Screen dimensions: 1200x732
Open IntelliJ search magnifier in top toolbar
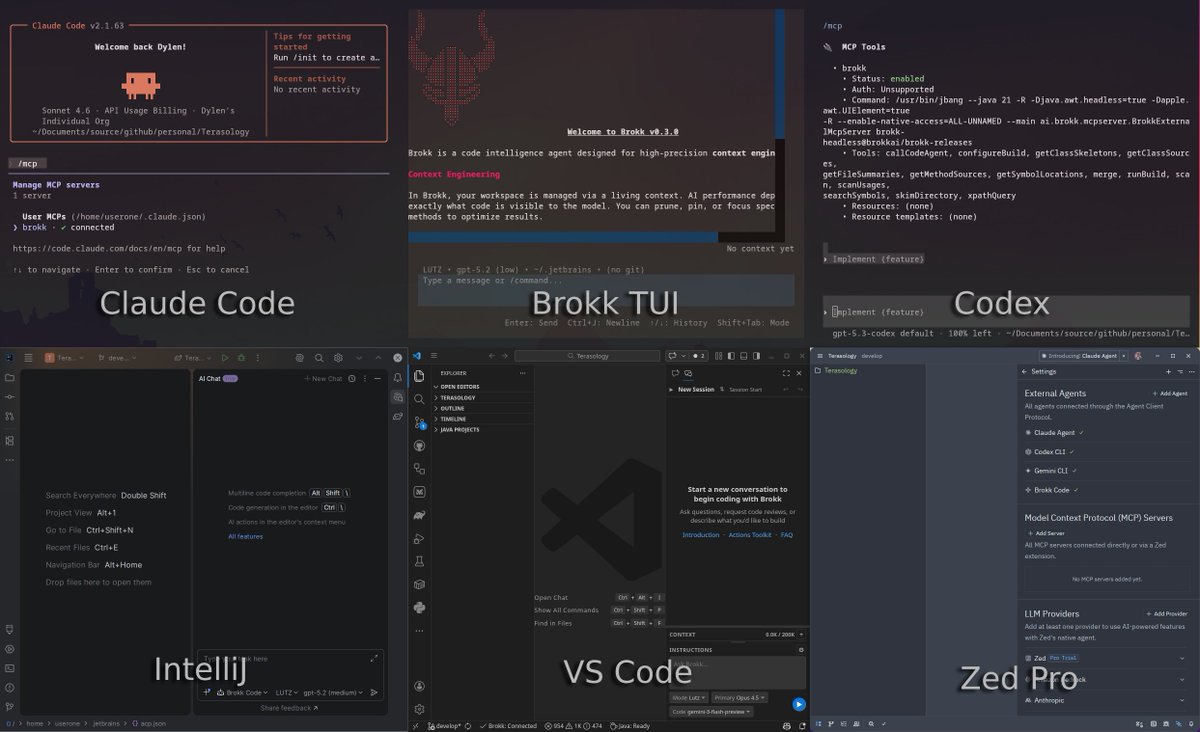click(x=319, y=358)
